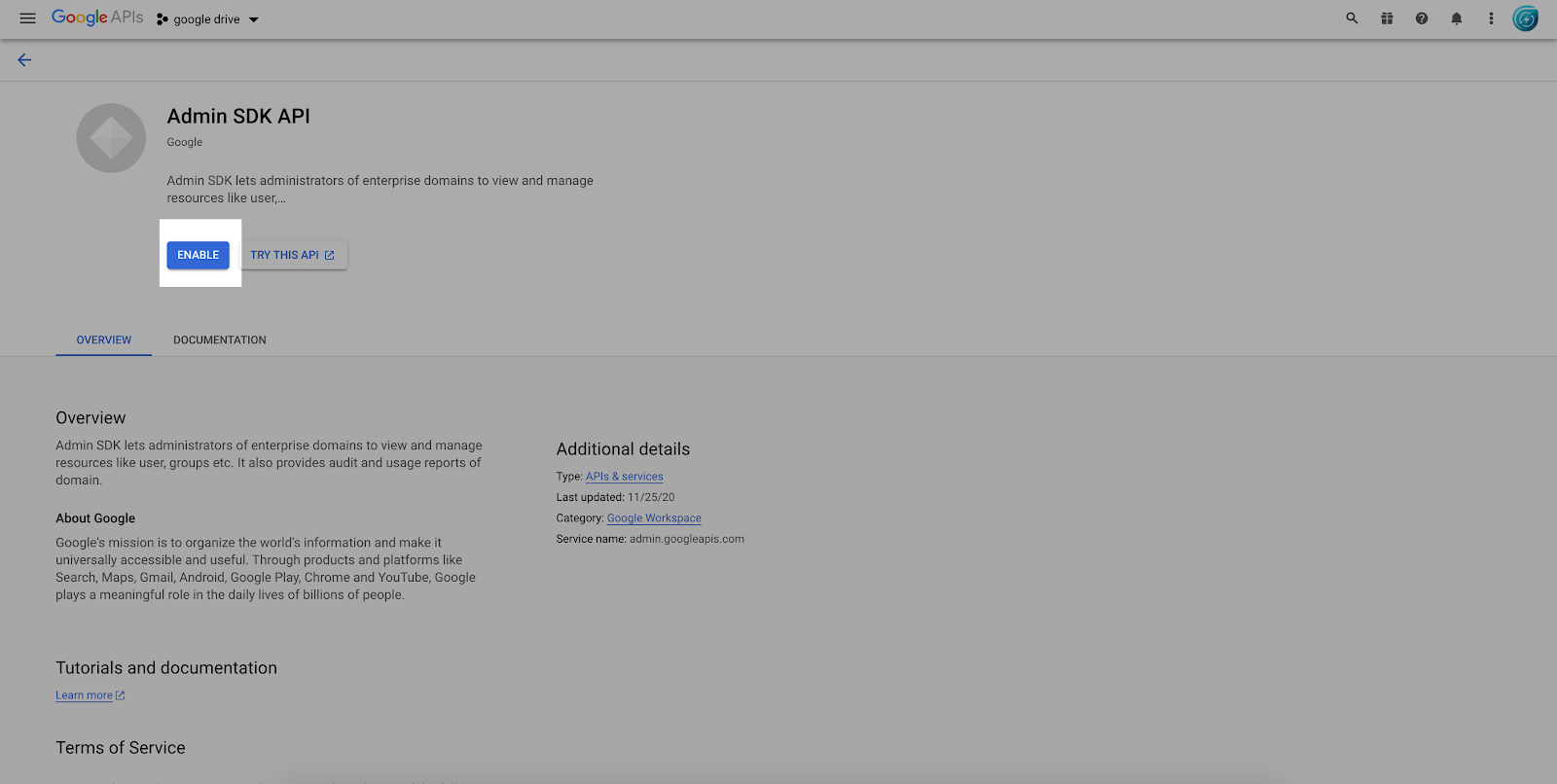The height and width of the screenshot is (784, 1557).
Task: Click the search magnifier icon
Action: click(1352, 18)
